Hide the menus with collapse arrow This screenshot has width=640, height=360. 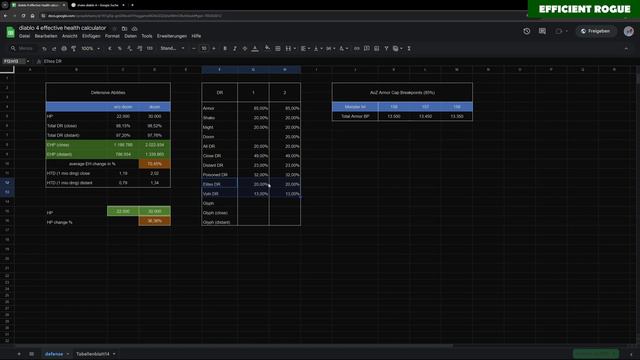tap(626, 48)
